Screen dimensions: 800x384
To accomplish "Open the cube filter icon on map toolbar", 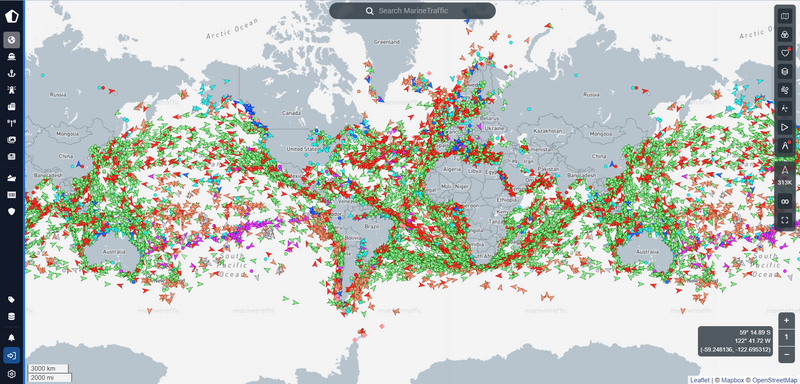I will [x=785, y=72].
